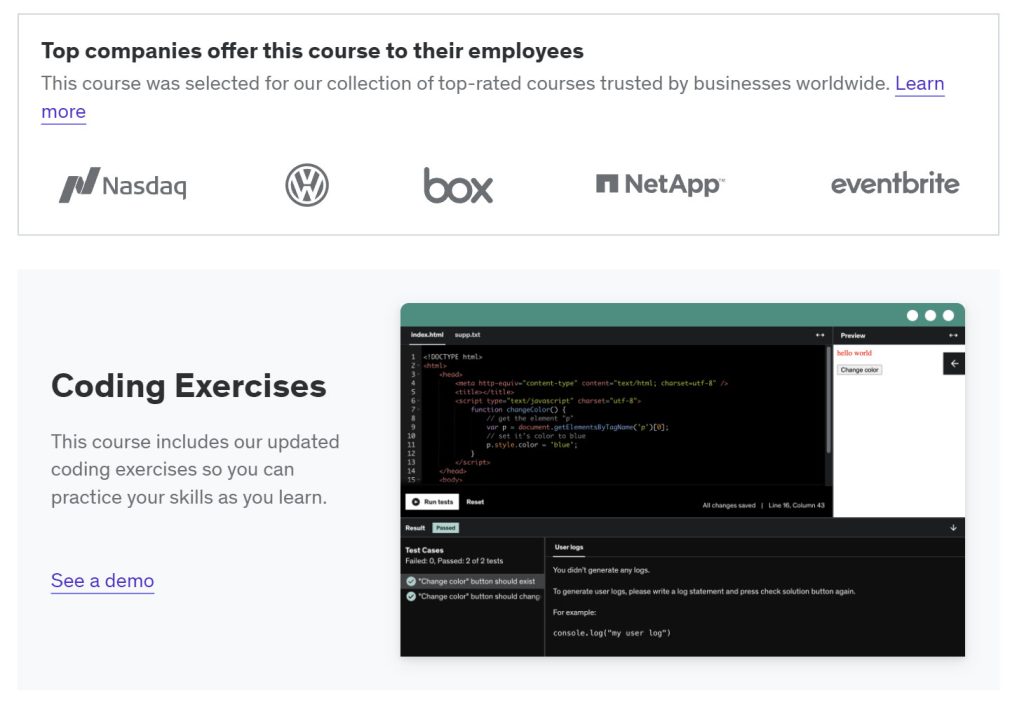Toggle the checkmark on the second test case
This screenshot has width=1024, height=705.
(x=410, y=597)
